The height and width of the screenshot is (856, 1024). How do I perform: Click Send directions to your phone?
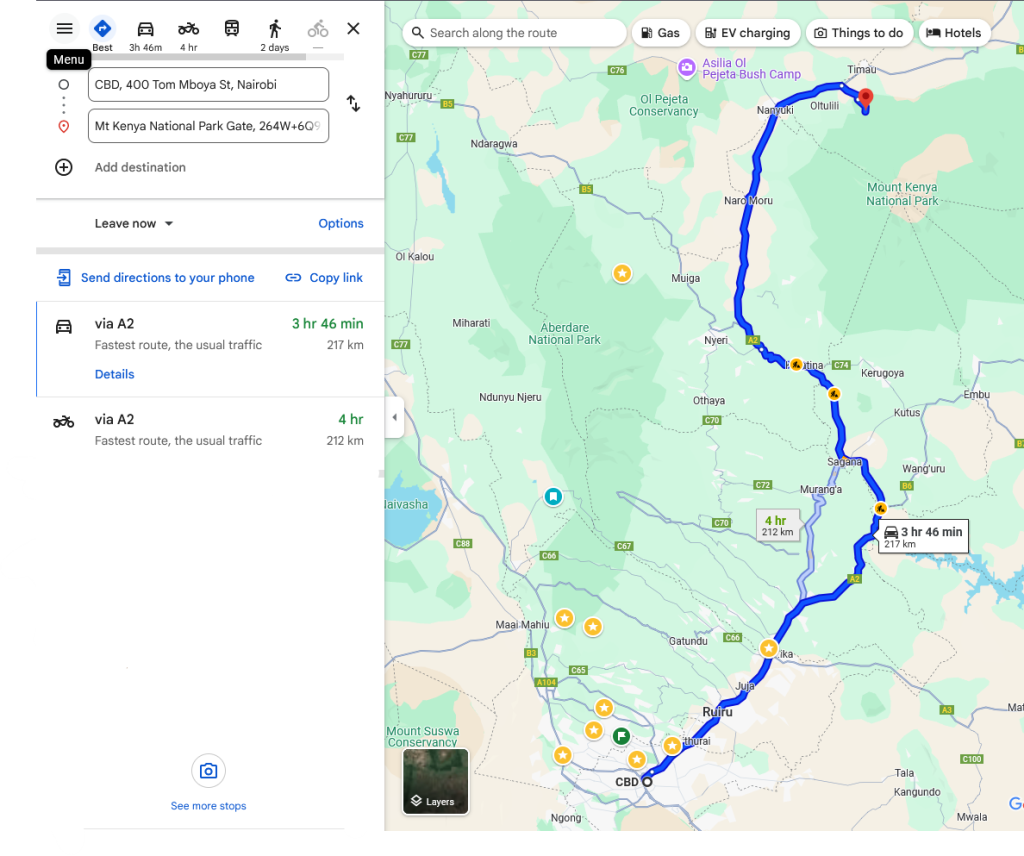coord(157,278)
